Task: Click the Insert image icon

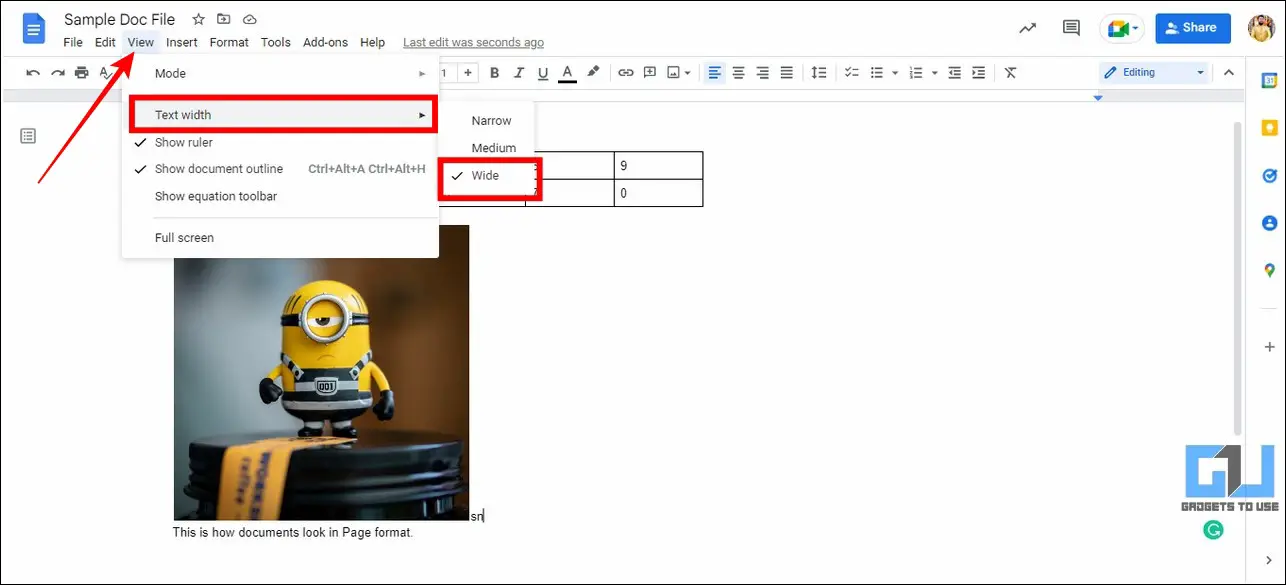Action: (674, 73)
